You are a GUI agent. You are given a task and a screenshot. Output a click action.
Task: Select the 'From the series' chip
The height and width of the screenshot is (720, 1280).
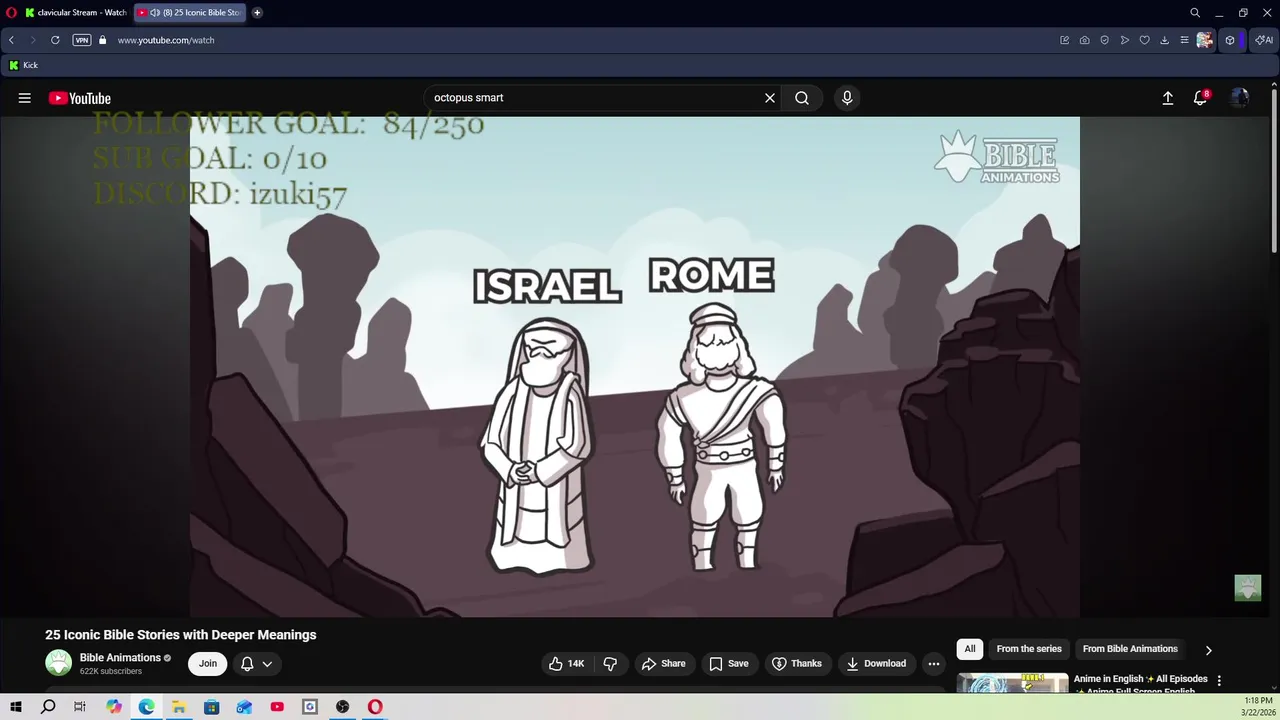tap(1029, 649)
